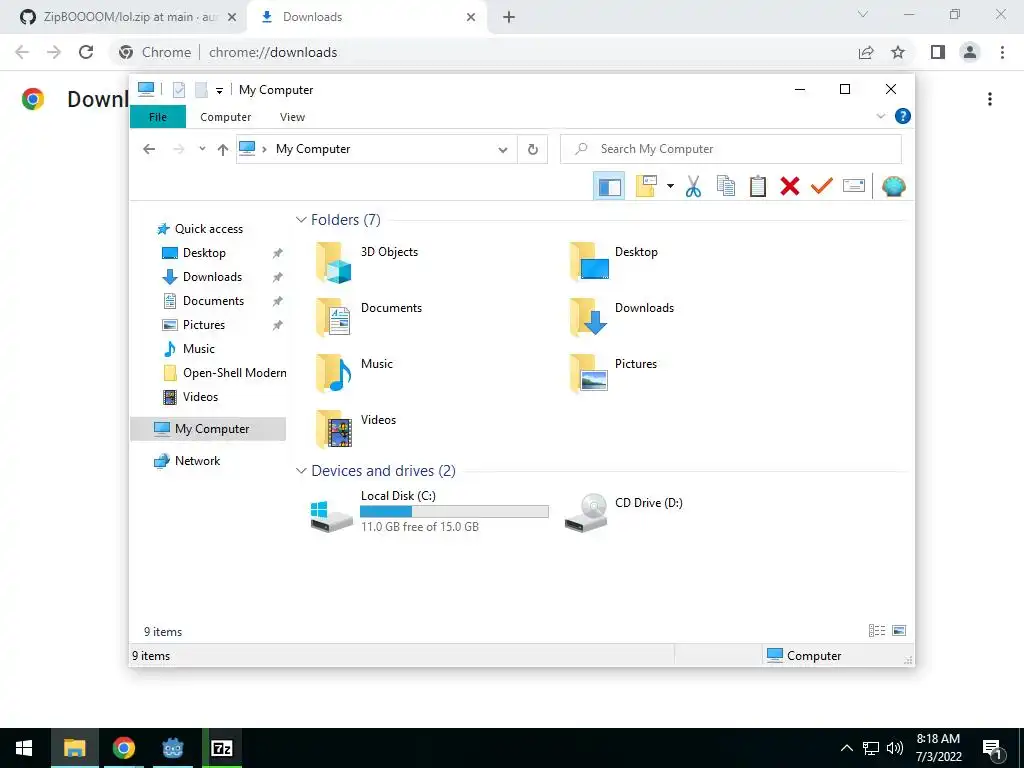Switch to large icons view layout
1024x768 pixels.
[x=899, y=630]
